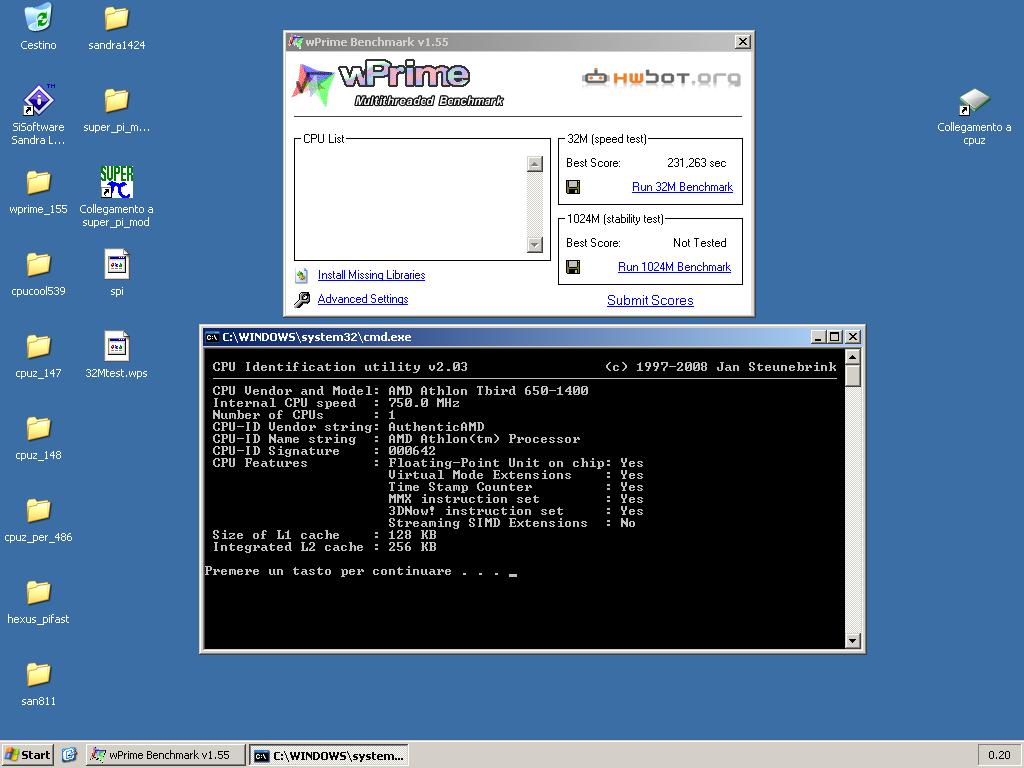Click the Advanced Settings wrench icon
The width and height of the screenshot is (1024, 768).
pos(302,299)
